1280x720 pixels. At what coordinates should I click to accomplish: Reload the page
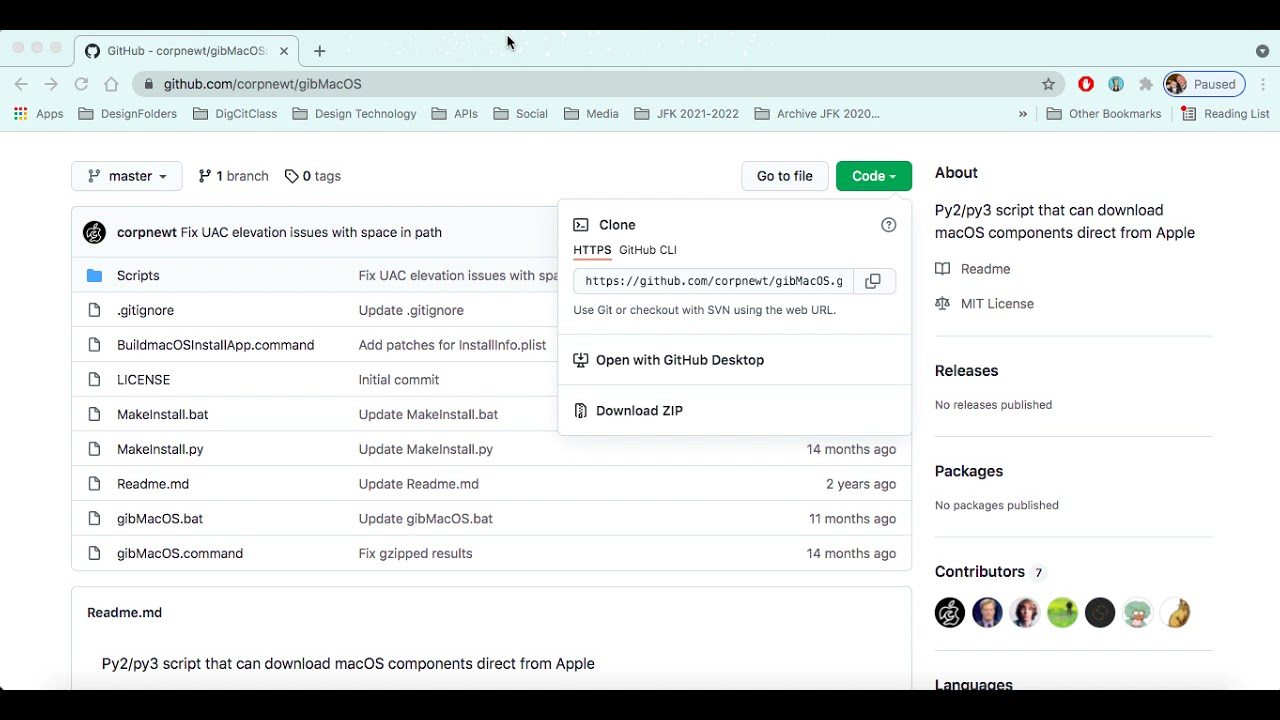pyautogui.click(x=81, y=84)
